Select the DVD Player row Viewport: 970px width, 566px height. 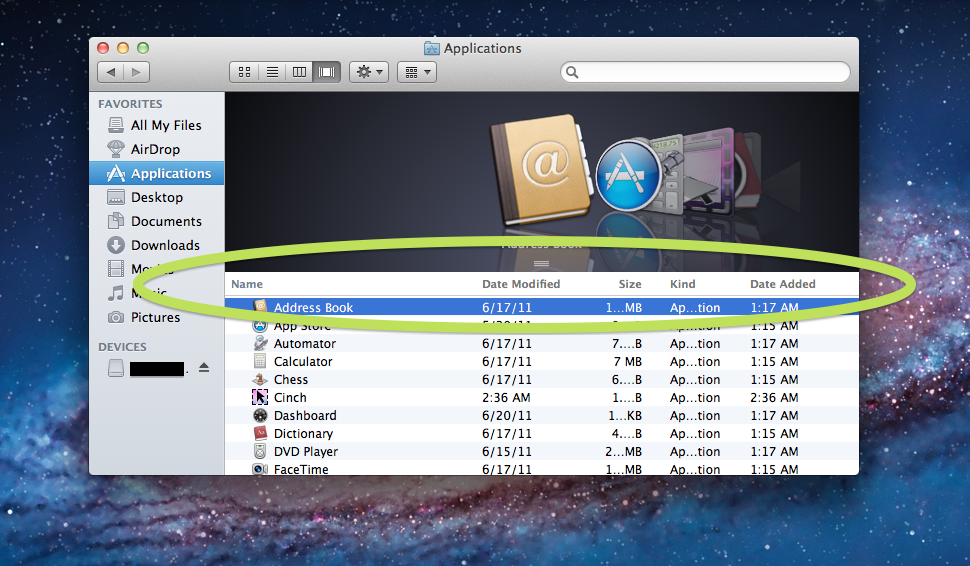pyautogui.click(x=542, y=451)
